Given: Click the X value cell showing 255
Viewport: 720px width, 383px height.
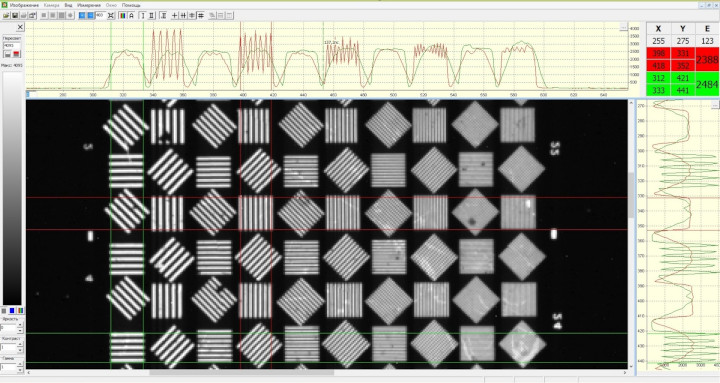Looking at the screenshot, I should pos(658,41).
